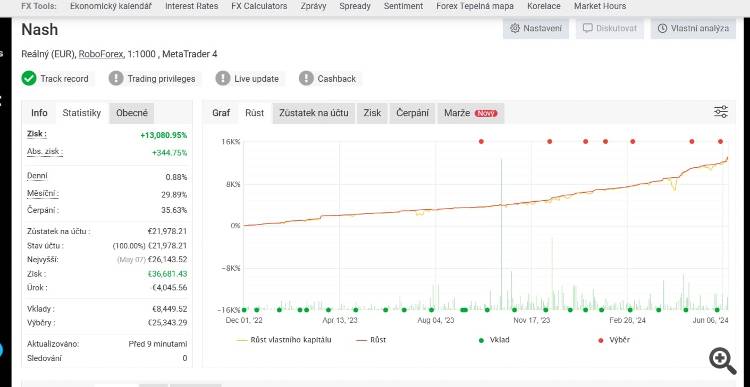This screenshot has width=750, height=387.
Task: Open the RoboForex broker link
Action: pyautogui.click(x=100, y=54)
